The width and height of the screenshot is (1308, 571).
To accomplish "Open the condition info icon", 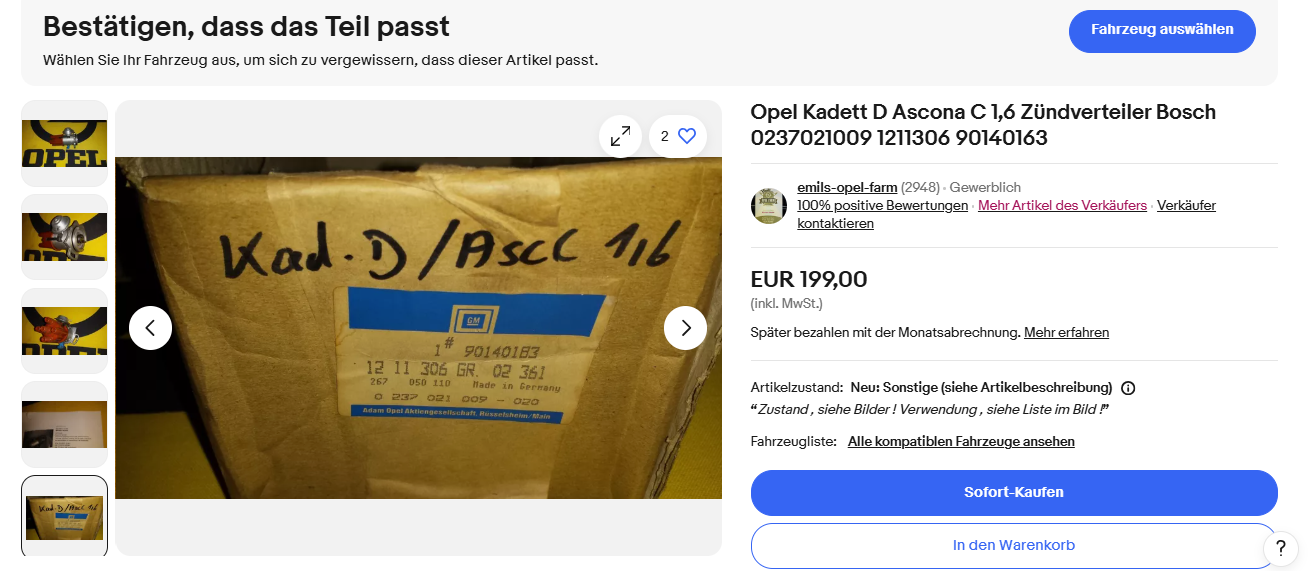I will click(x=1128, y=388).
